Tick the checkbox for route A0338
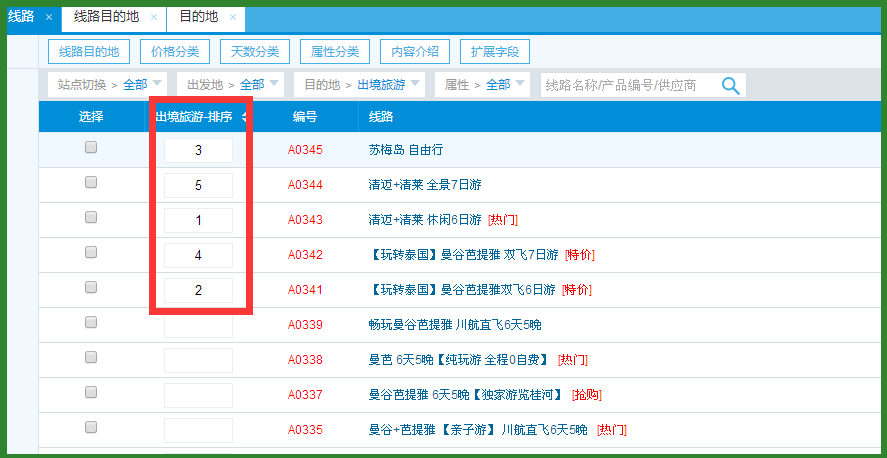 coord(91,357)
